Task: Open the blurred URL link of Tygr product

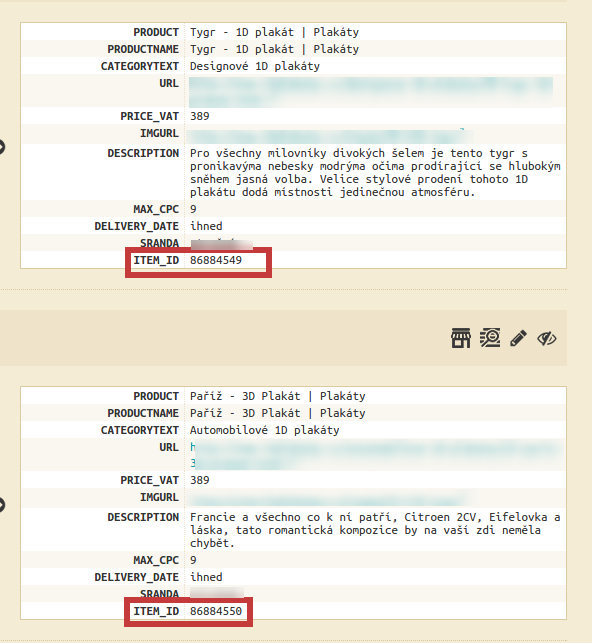Action: coord(371,91)
